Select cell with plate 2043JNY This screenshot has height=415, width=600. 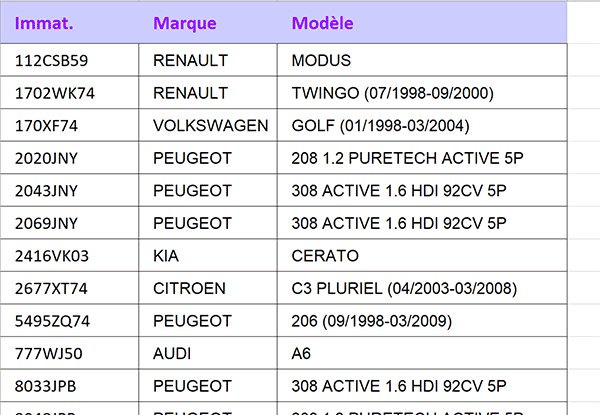[x=69, y=190]
